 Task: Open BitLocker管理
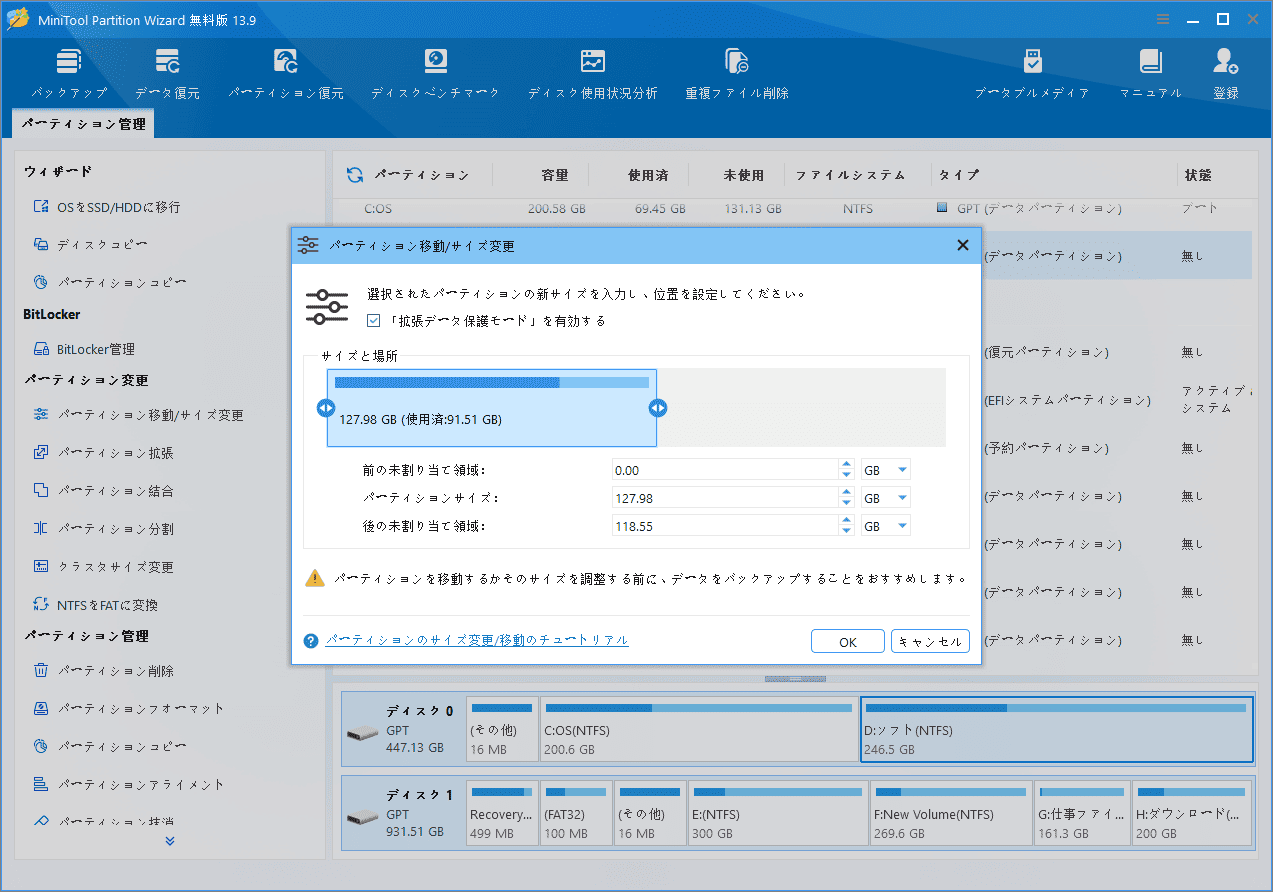pos(84,349)
